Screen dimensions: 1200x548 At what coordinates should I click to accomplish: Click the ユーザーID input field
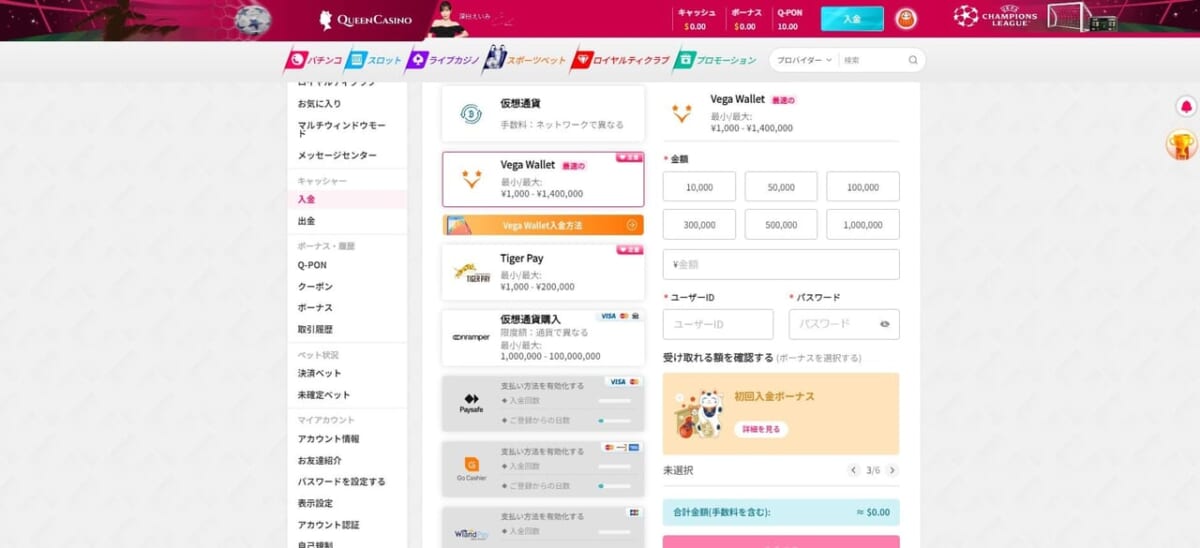(718, 324)
